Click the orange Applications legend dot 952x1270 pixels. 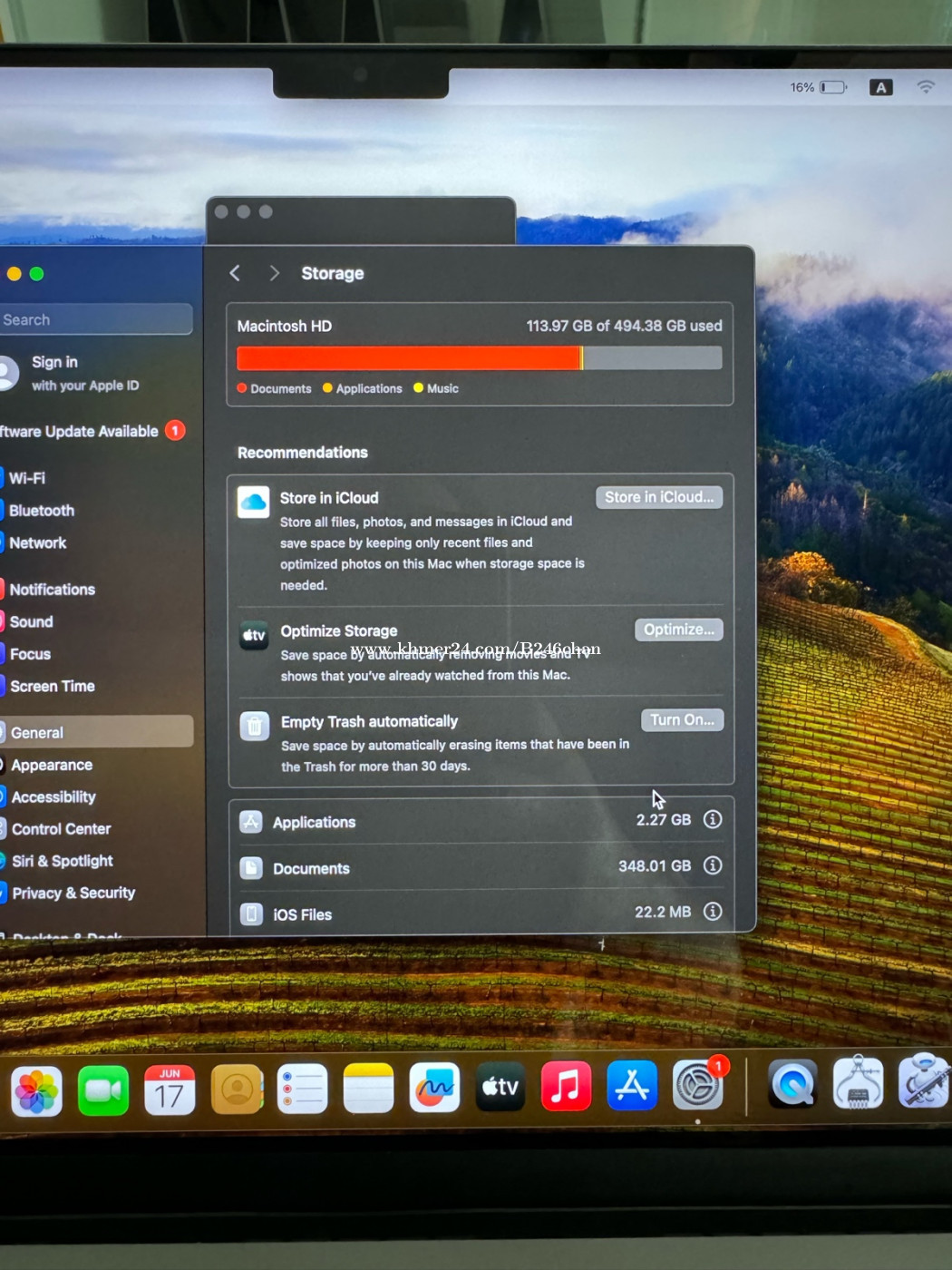click(327, 388)
